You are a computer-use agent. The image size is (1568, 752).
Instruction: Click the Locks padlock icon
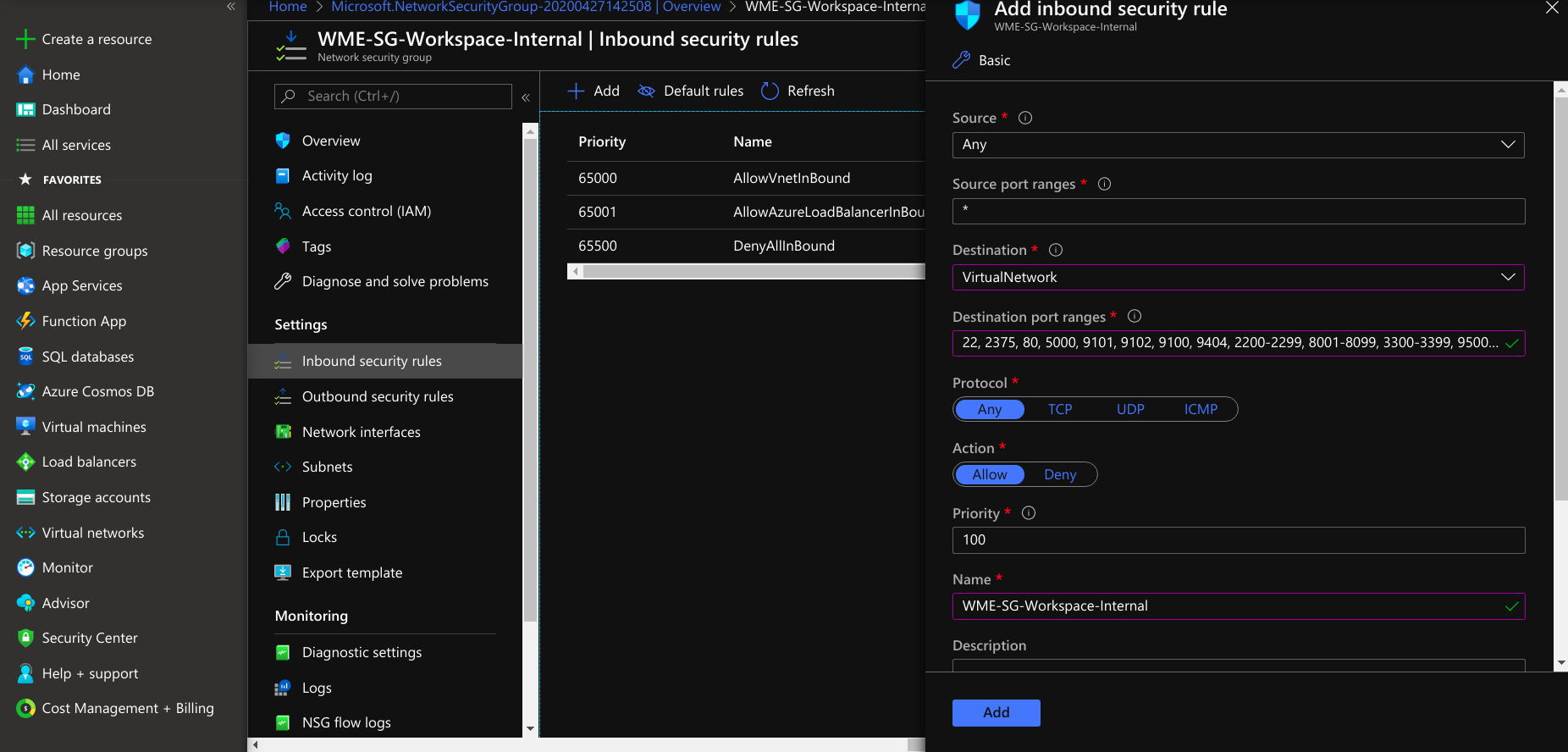point(283,538)
